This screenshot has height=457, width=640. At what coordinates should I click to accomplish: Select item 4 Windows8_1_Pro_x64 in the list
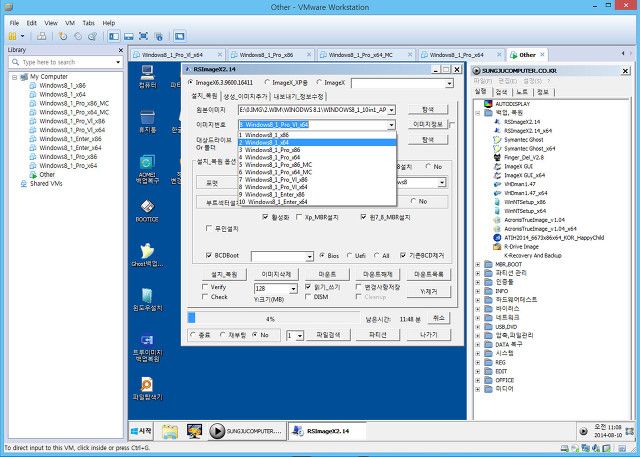[x=317, y=157]
